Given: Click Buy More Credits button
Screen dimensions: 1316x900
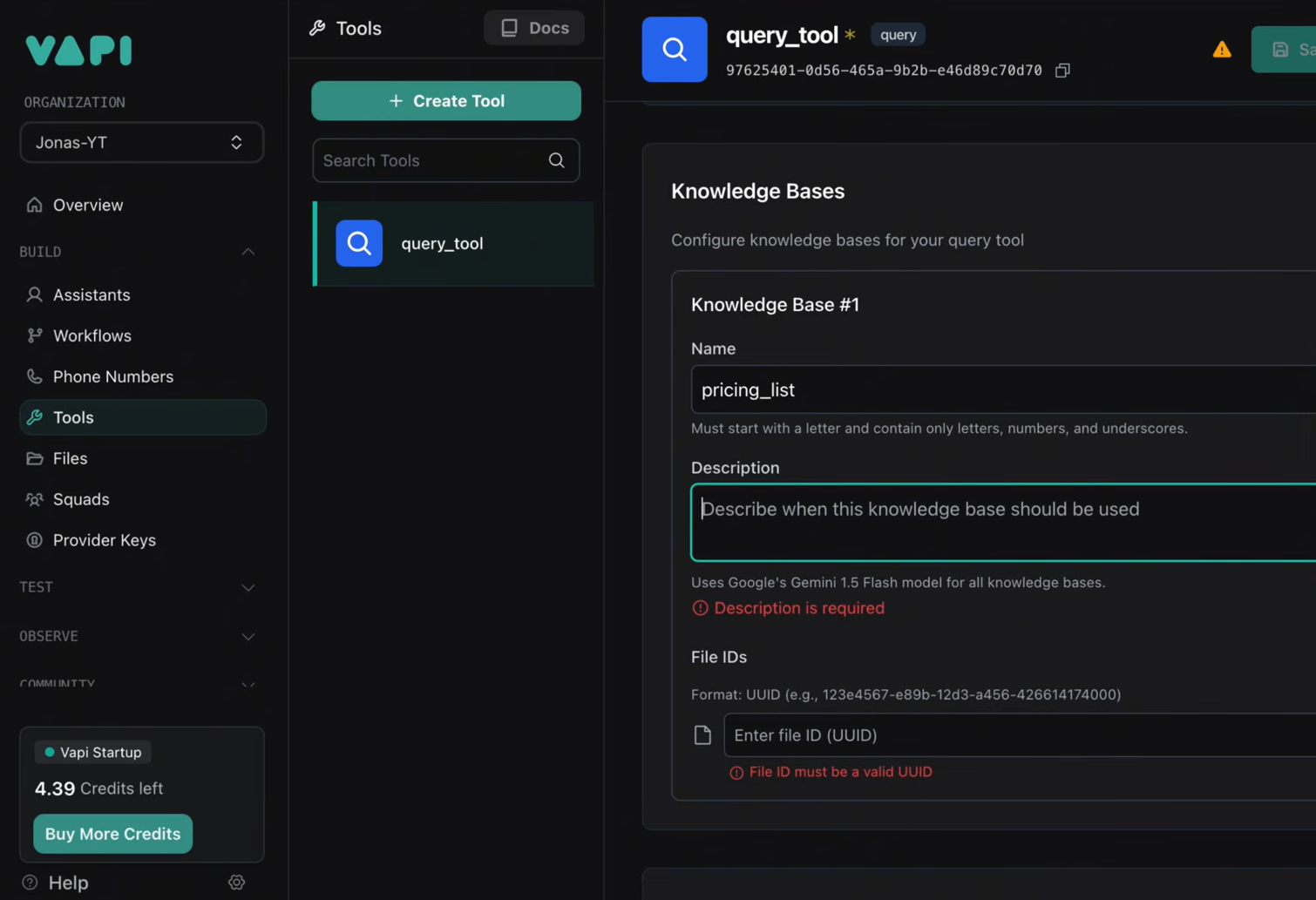Looking at the screenshot, I should pyautogui.click(x=112, y=834).
